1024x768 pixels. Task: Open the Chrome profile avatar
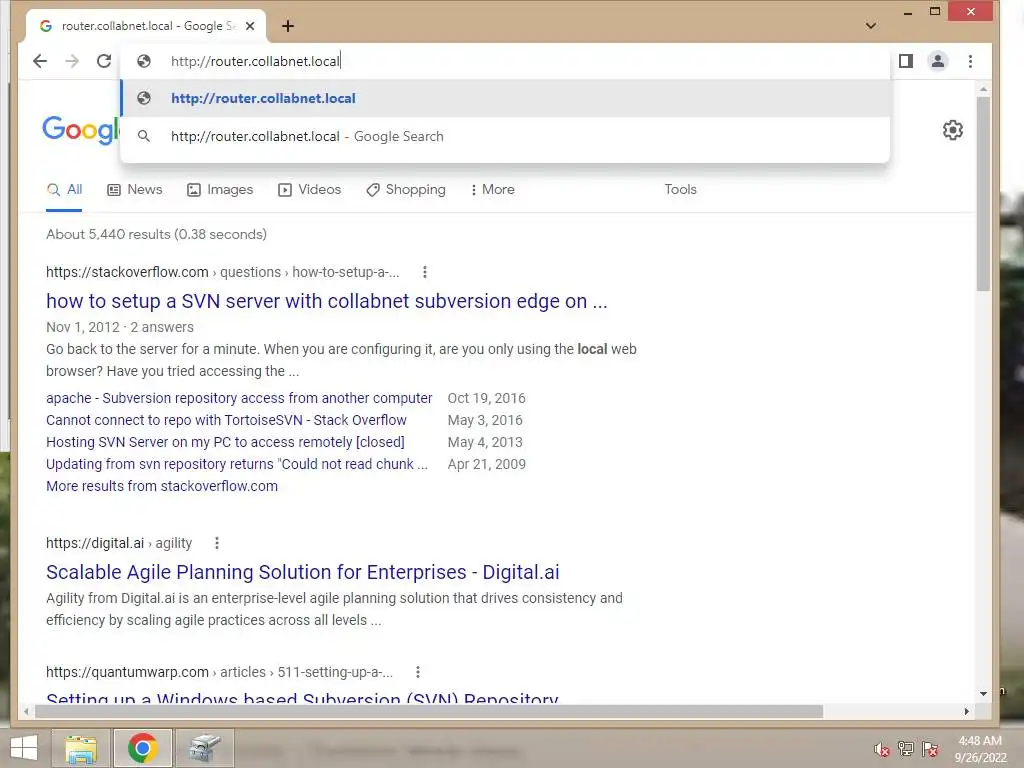[938, 61]
